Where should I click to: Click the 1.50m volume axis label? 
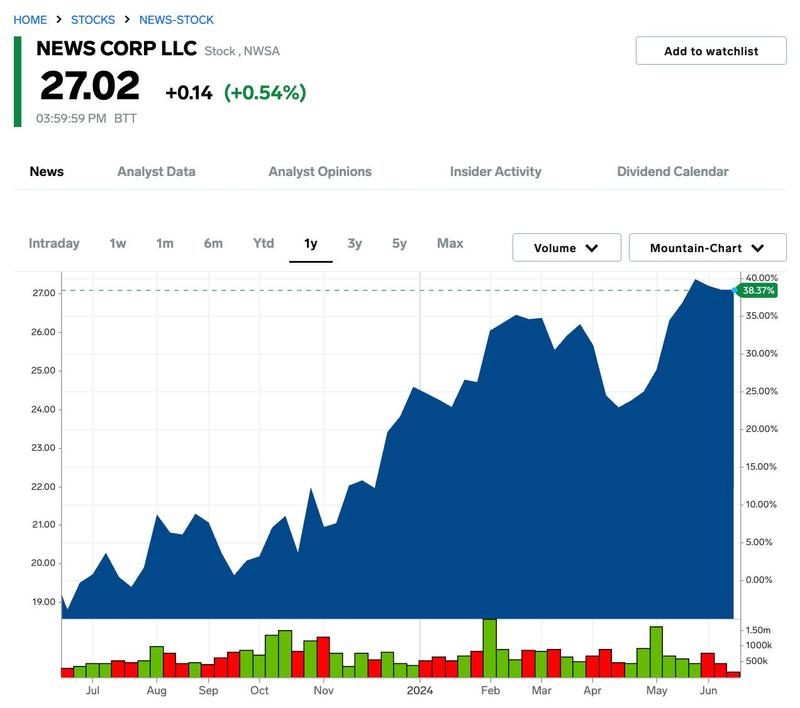(758, 630)
